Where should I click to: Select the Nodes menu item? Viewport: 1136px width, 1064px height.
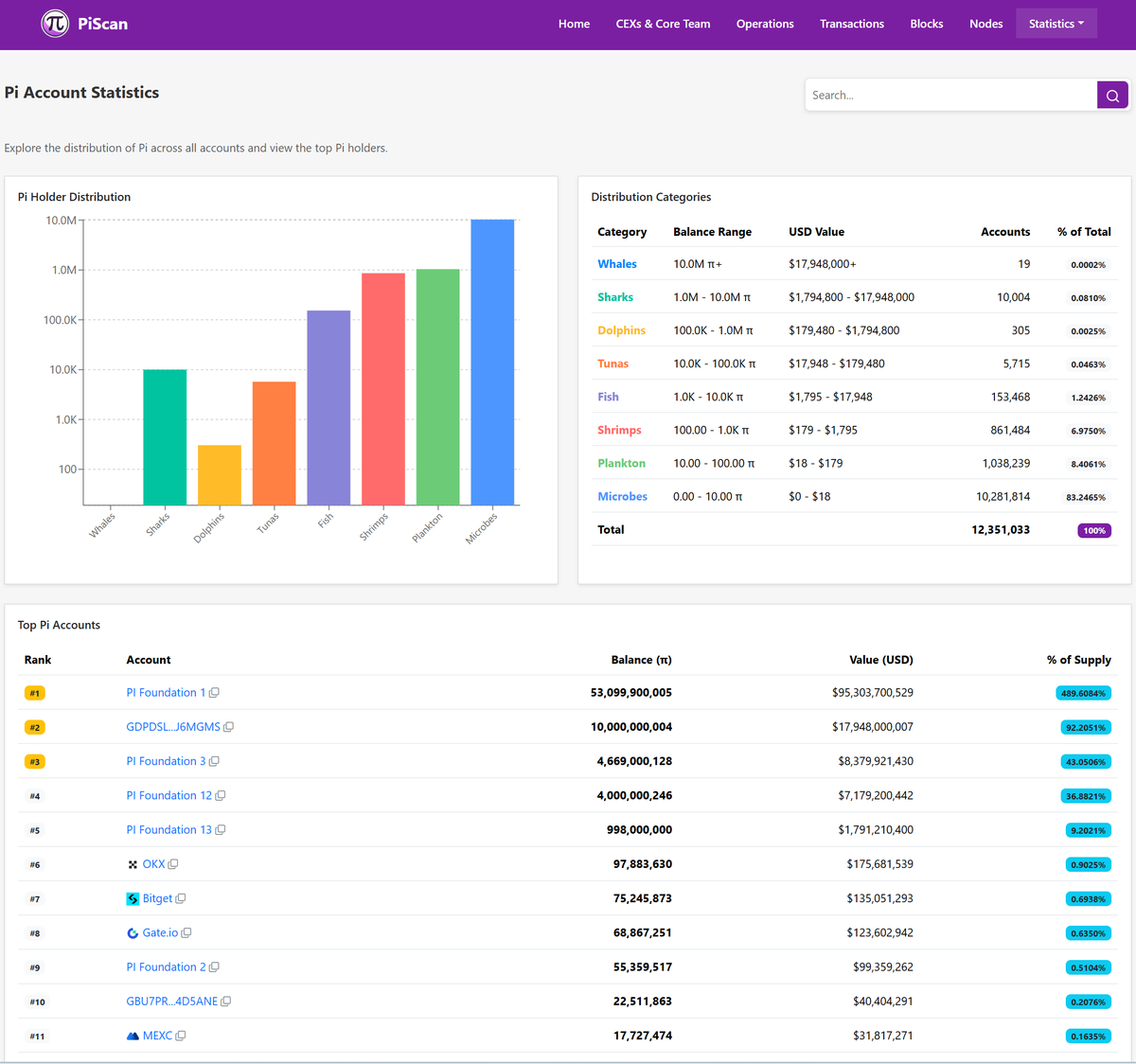(x=985, y=24)
